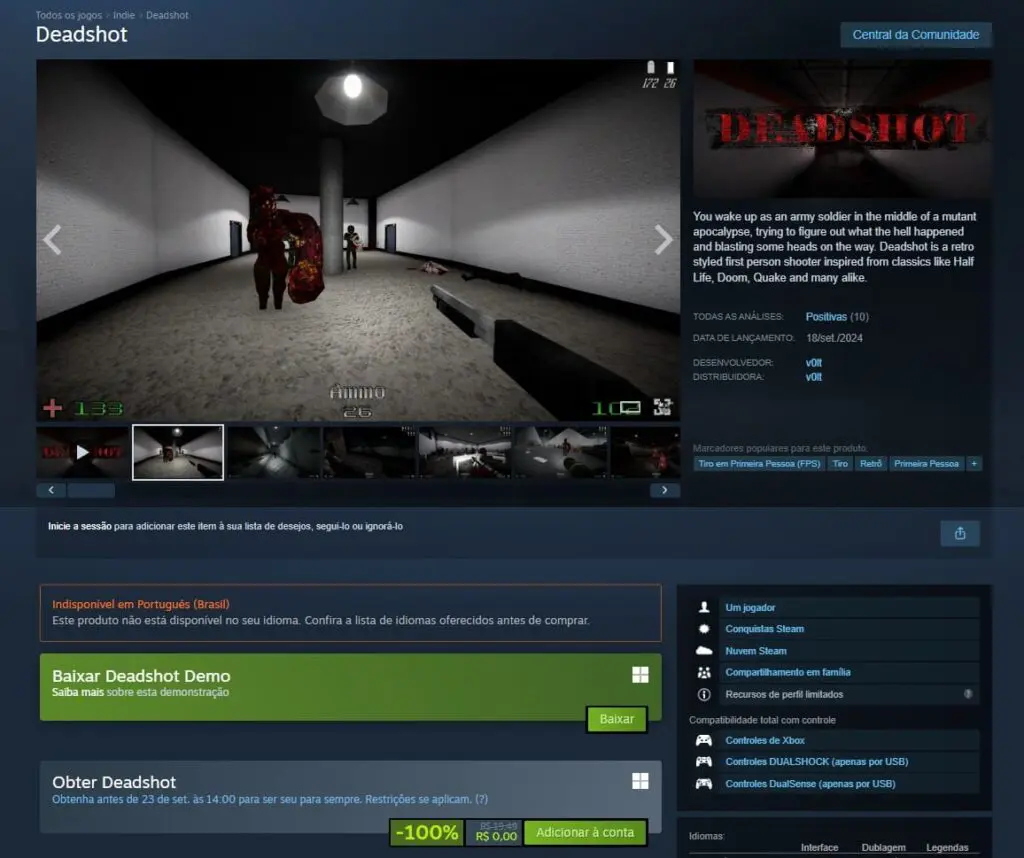Click the thumbnail strip scrollbar handle

[x=91, y=490]
